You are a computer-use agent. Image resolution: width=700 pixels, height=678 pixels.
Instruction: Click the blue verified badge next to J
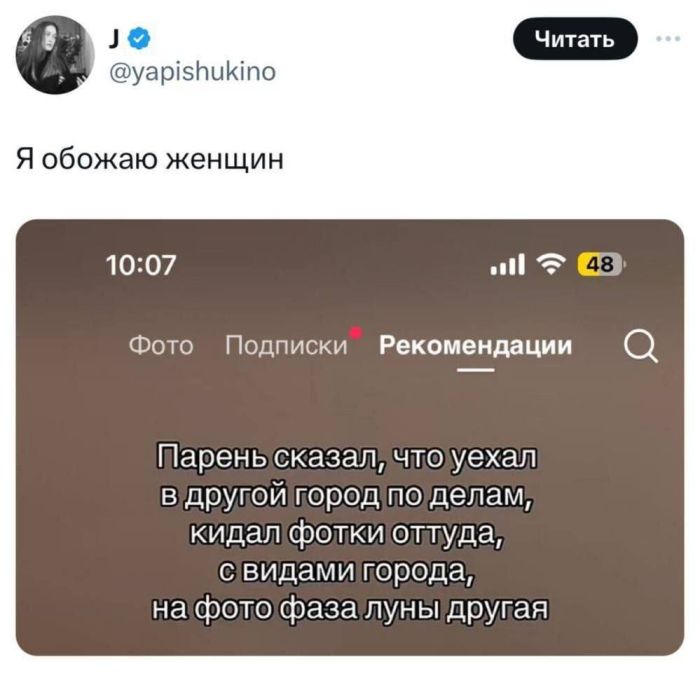tap(139, 39)
